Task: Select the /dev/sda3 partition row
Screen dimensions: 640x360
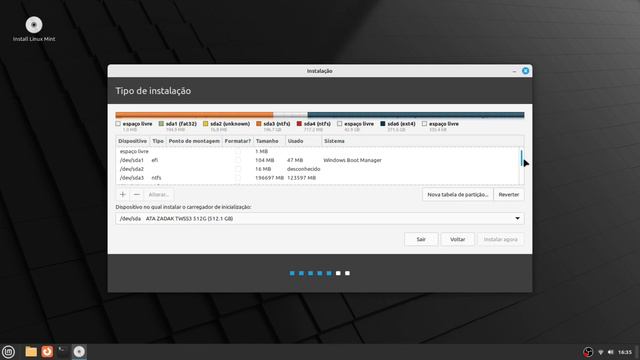Action: pos(317,178)
